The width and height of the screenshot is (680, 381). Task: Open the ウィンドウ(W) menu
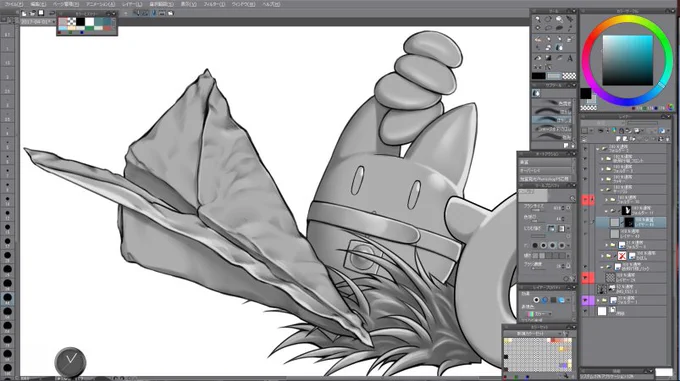[x=243, y=4]
